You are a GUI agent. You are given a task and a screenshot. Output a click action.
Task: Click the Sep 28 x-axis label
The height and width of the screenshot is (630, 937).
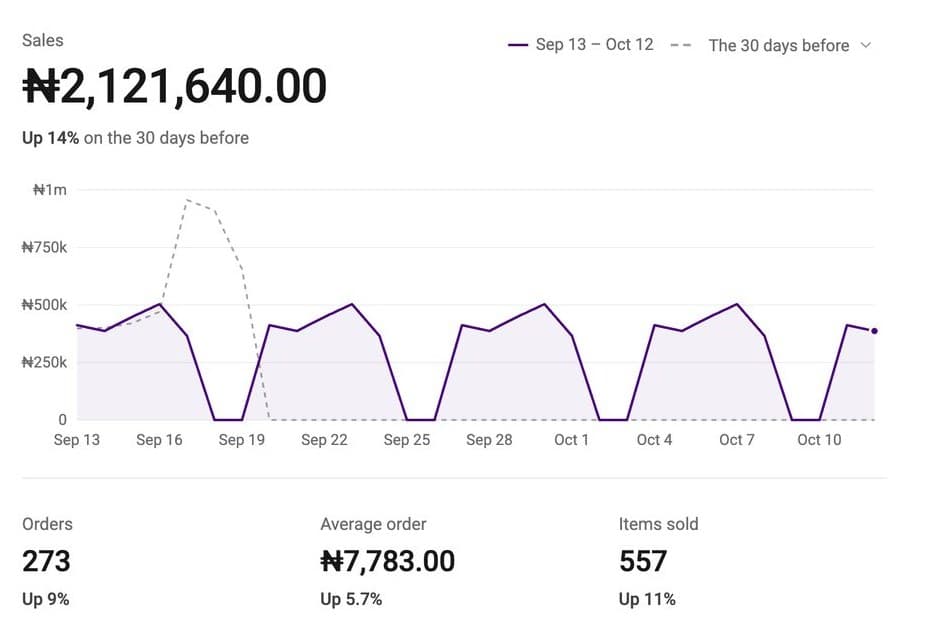point(489,440)
